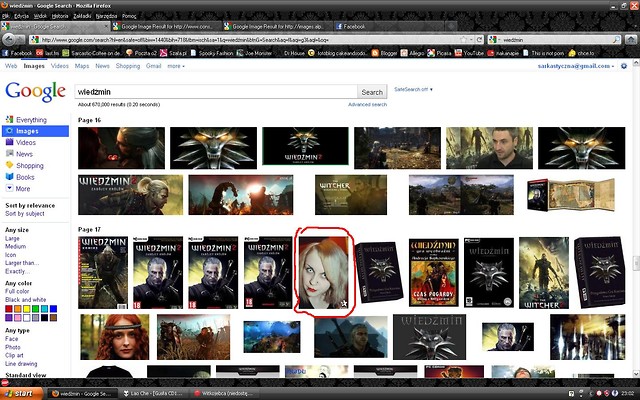This screenshot has height=400, width=640.
Task: Reload the page with the refresh icon
Action: click(480, 40)
